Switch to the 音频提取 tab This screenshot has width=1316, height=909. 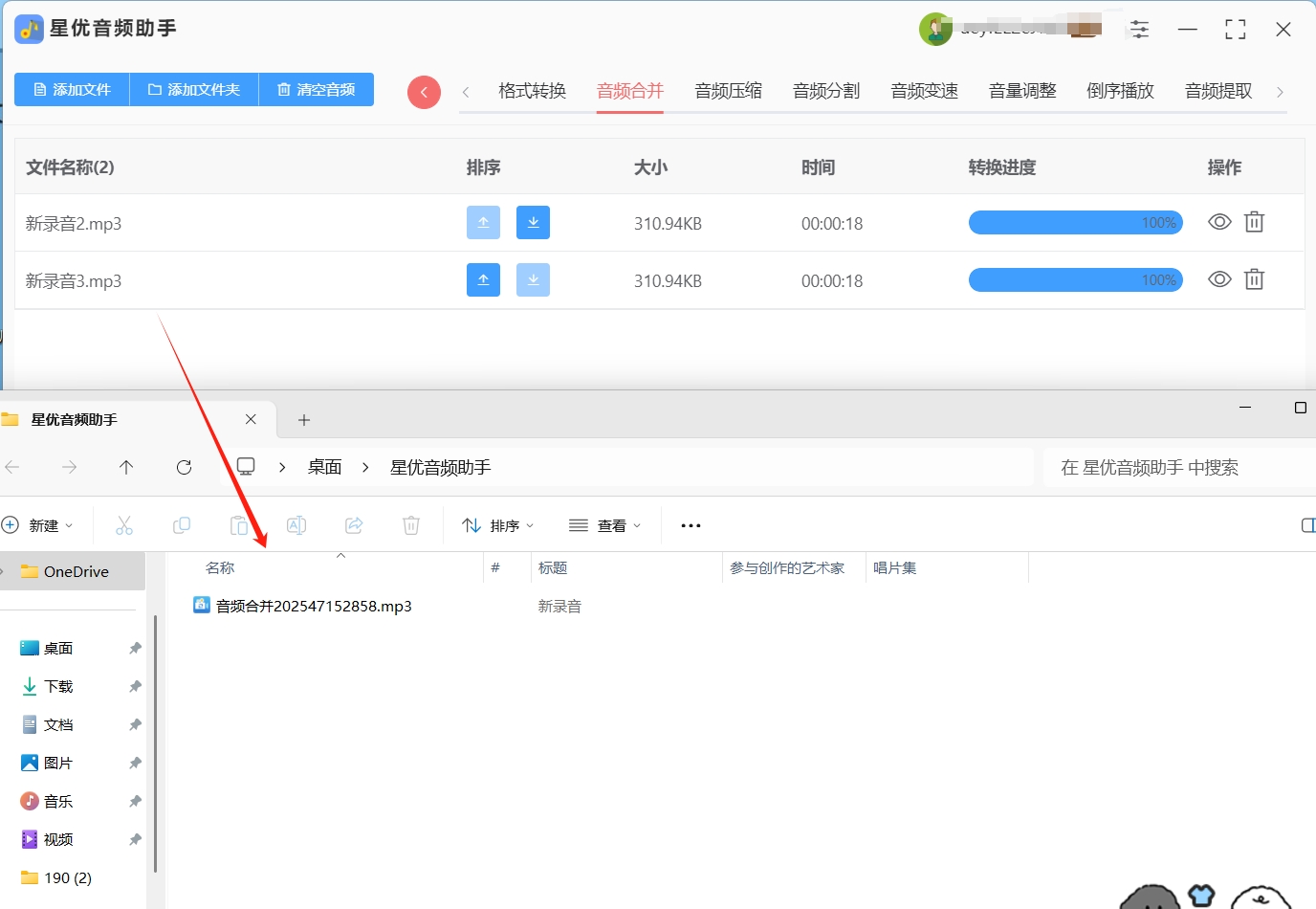[1218, 91]
